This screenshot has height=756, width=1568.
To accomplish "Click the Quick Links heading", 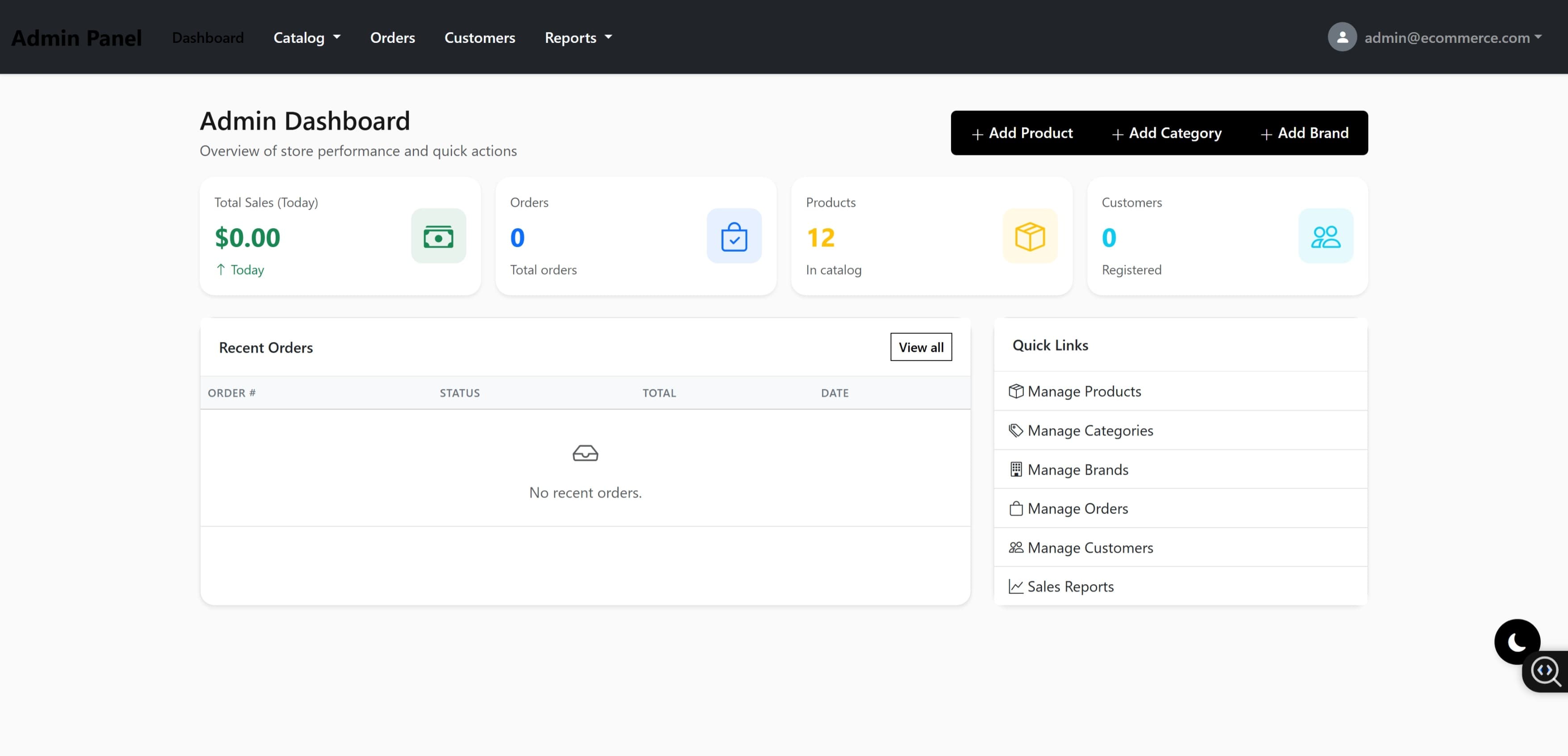I will (1050, 345).
